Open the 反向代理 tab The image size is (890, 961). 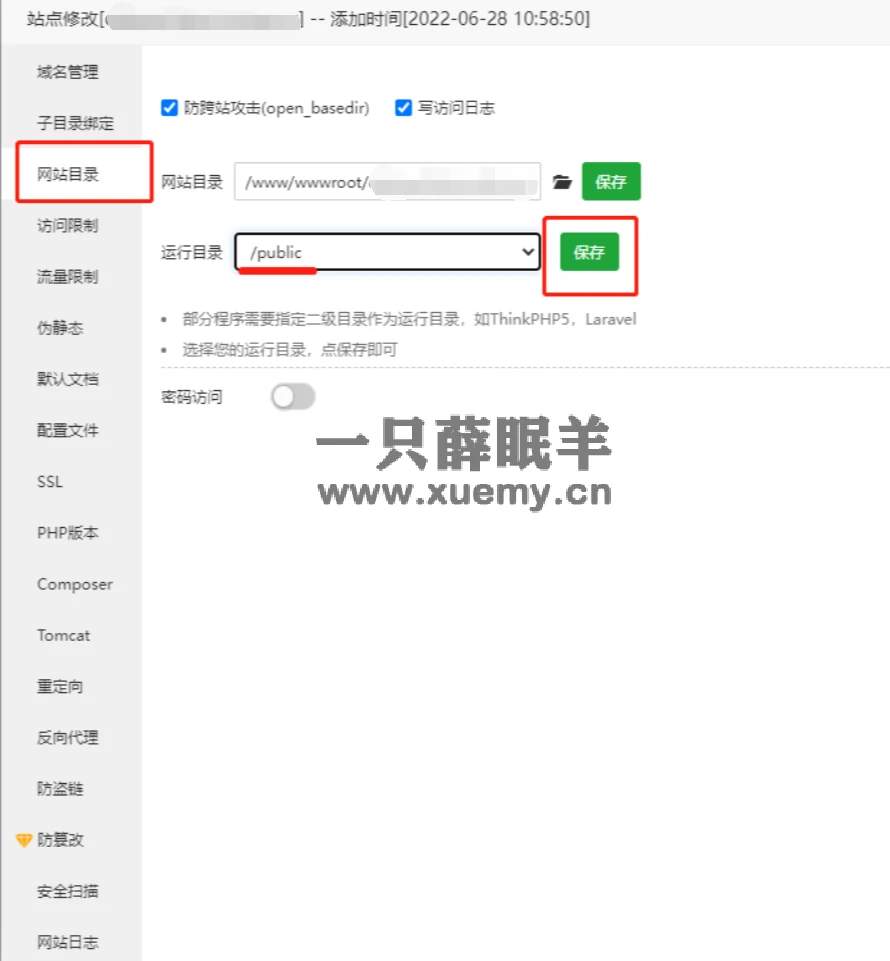pyautogui.click(x=67, y=737)
